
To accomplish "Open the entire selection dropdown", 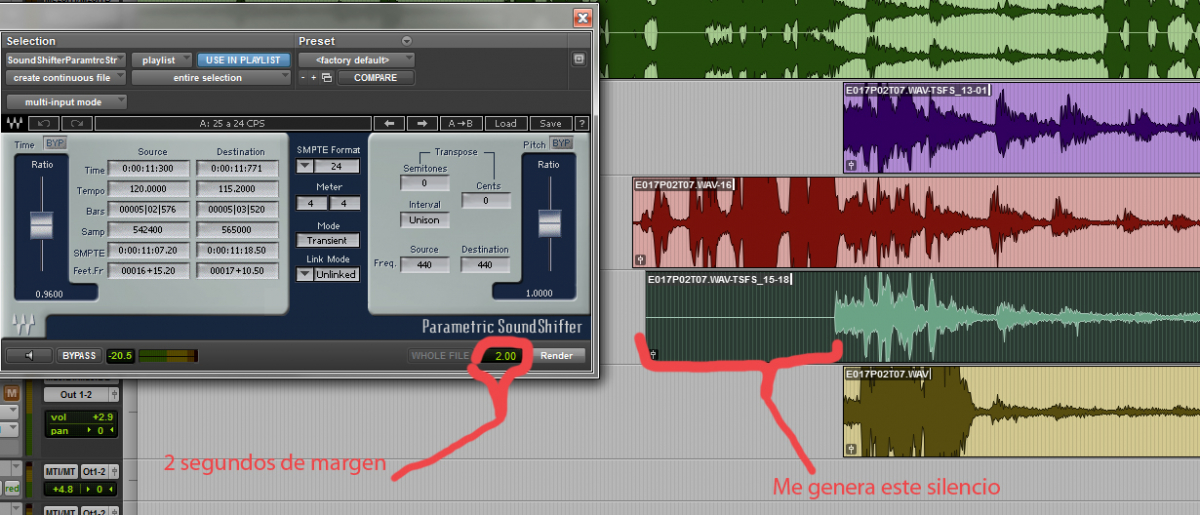I will coord(212,78).
